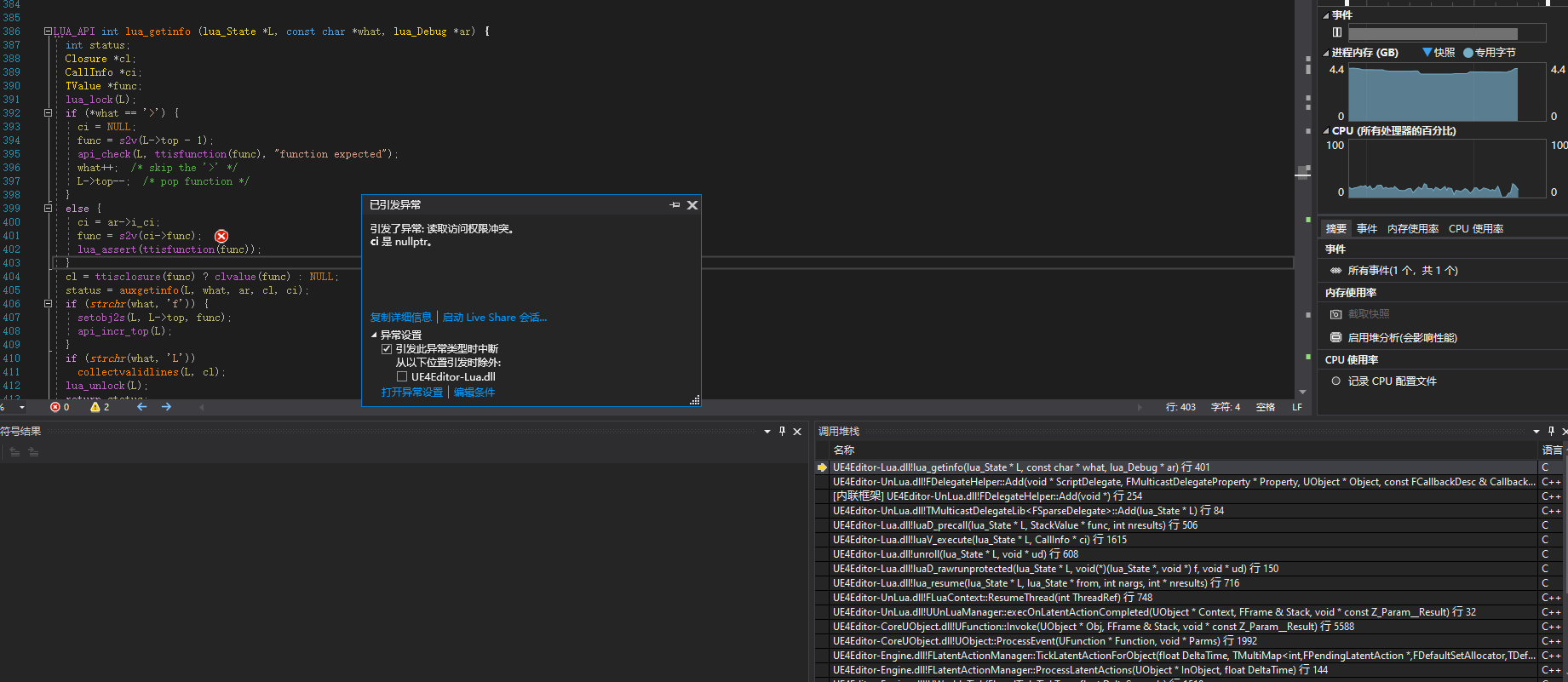The image size is (1568, 682).
Task: Switch to the CPU Usage (CPU 使用率) tab
Action: (1476, 229)
